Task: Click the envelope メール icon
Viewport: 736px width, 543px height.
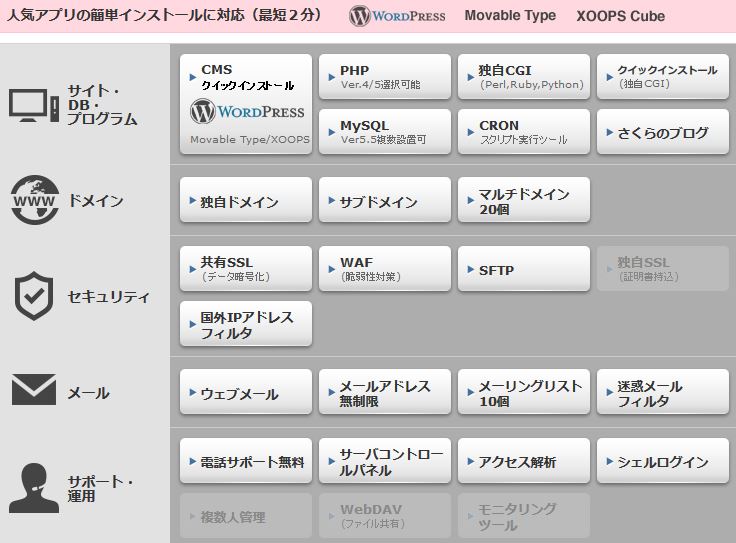Action: point(33,390)
